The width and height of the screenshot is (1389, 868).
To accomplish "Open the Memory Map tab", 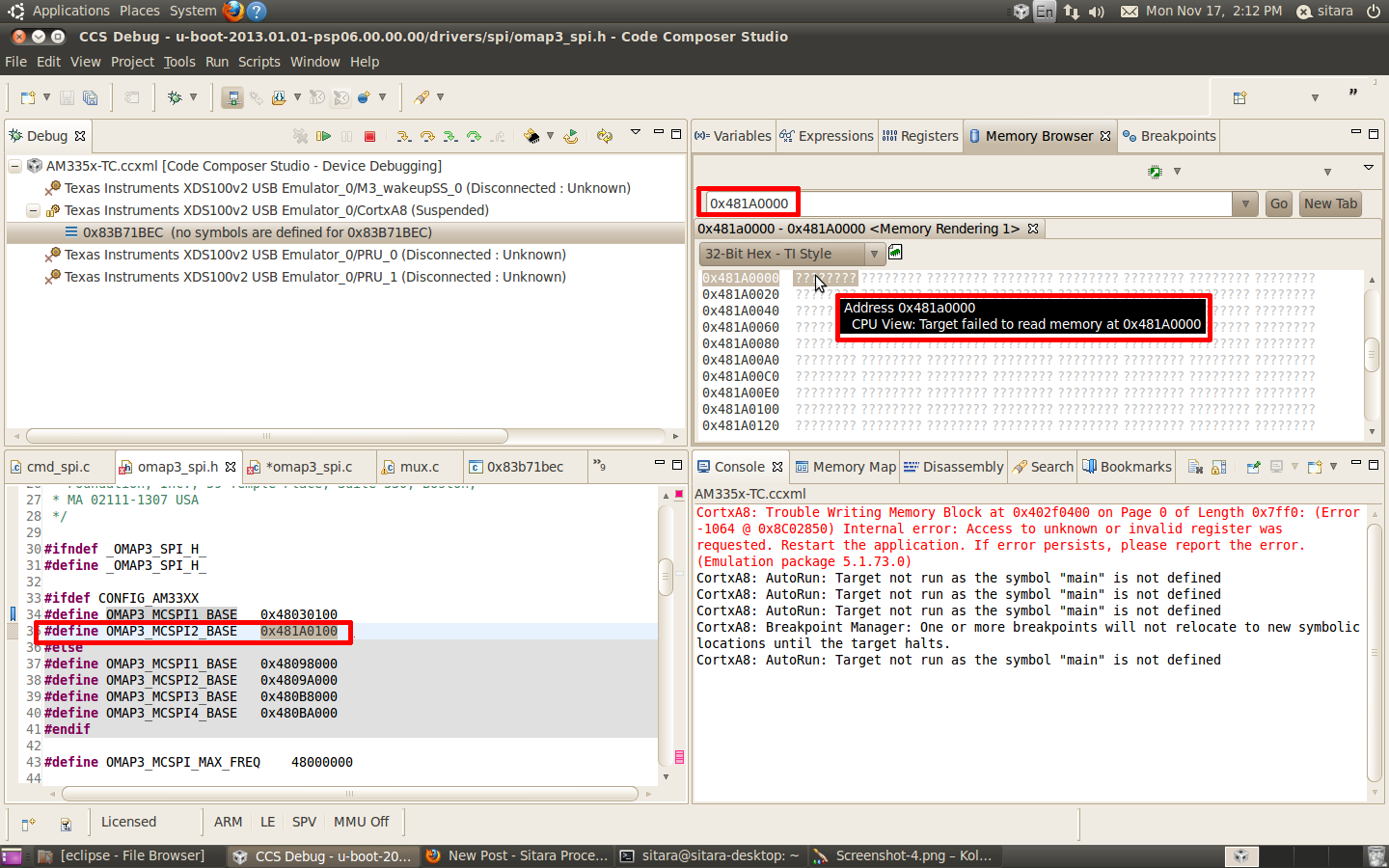I will pos(845,467).
